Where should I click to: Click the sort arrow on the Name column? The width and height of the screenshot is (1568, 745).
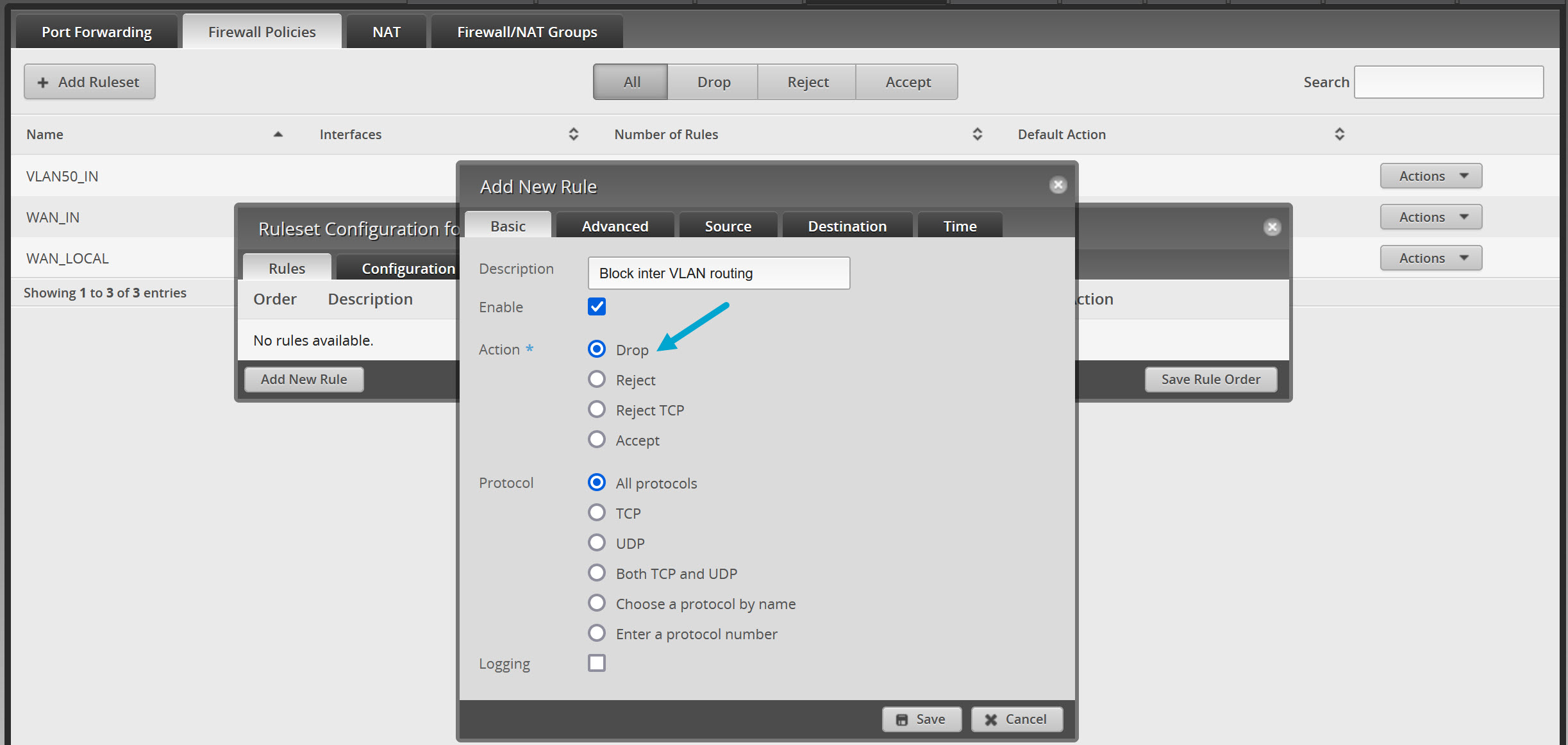[x=278, y=135]
